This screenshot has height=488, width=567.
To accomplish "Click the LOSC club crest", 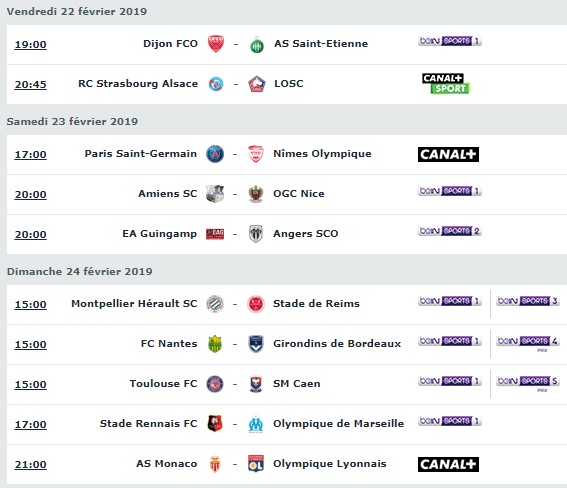I will pyautogui.click(x=257, y=84).
